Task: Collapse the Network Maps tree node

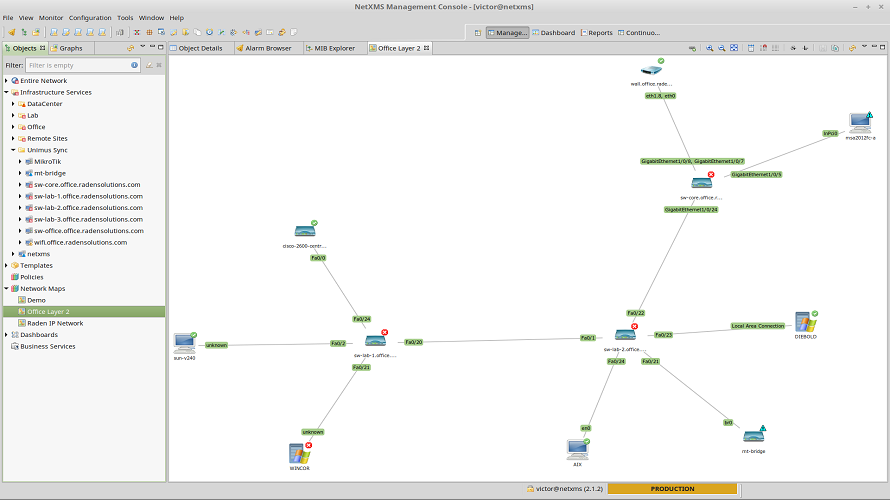Action: [x=6, y=288]
